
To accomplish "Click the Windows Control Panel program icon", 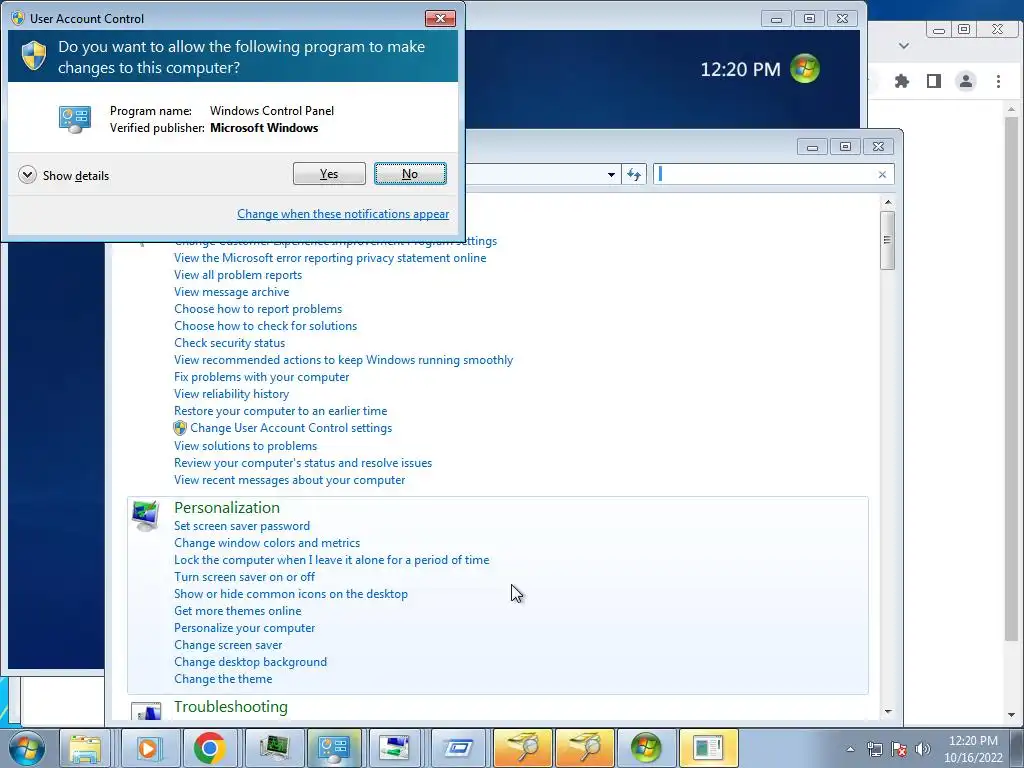I will click(74, 120).
